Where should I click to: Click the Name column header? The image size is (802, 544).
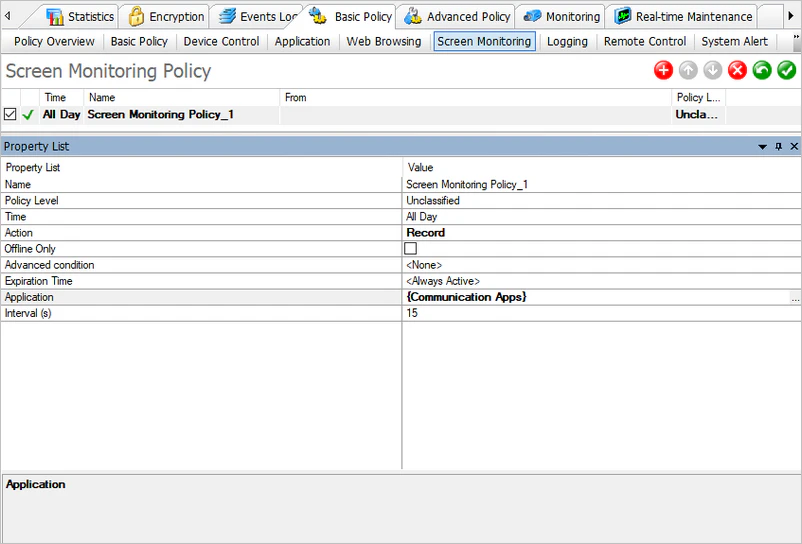pos(182,98)
